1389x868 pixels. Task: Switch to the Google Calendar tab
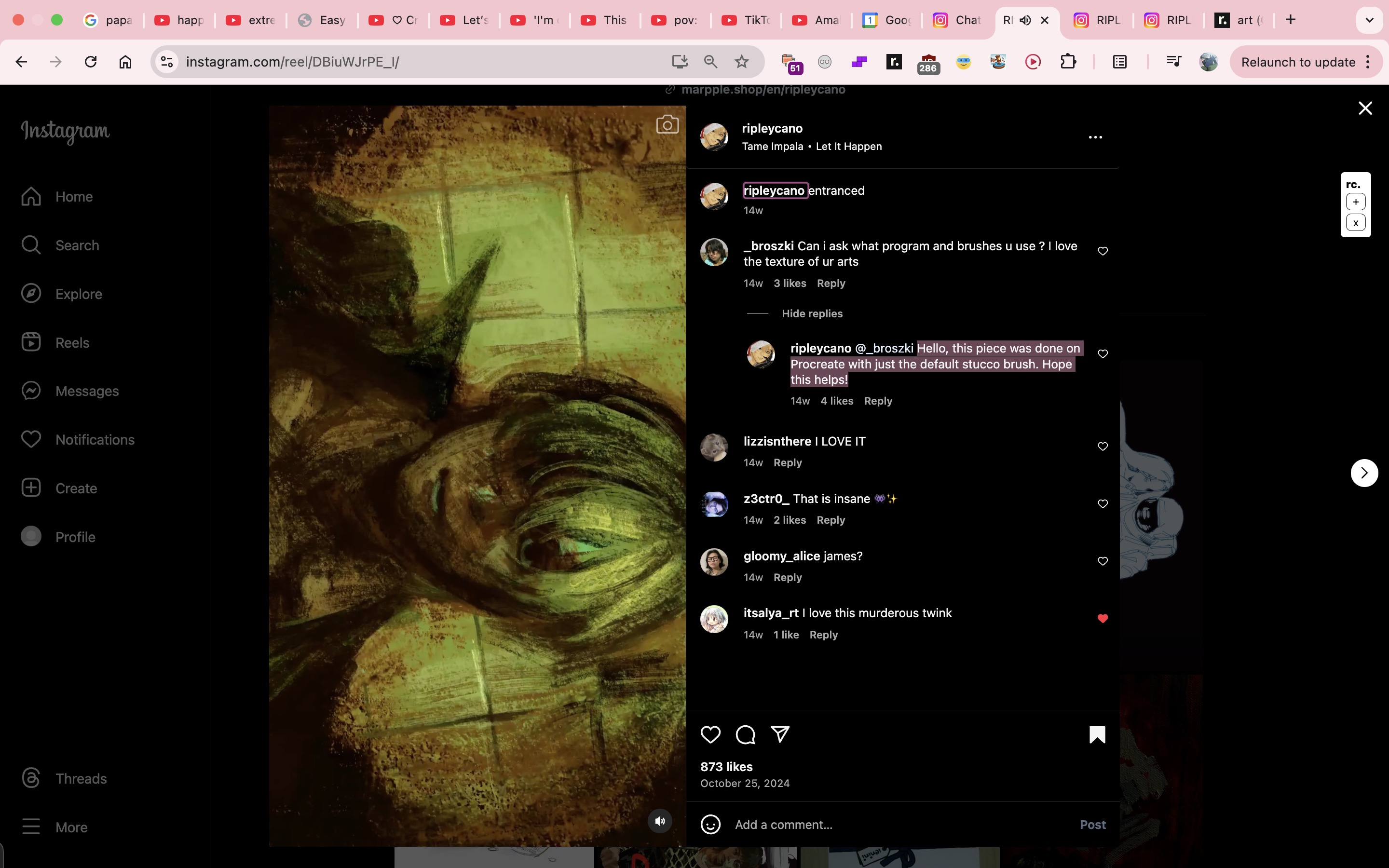point(887,20)
